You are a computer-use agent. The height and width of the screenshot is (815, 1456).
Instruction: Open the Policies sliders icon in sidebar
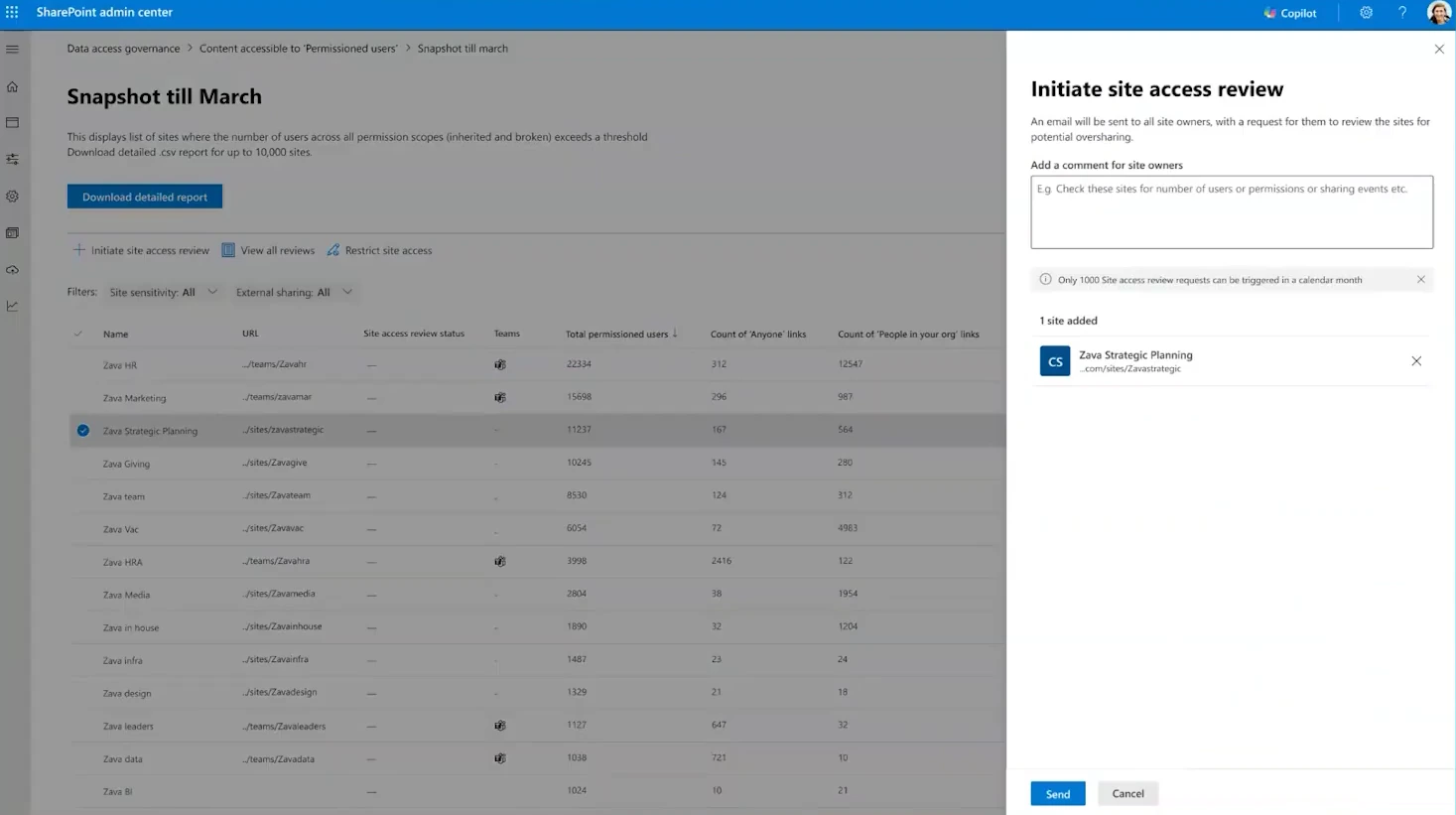coord(13,159)
